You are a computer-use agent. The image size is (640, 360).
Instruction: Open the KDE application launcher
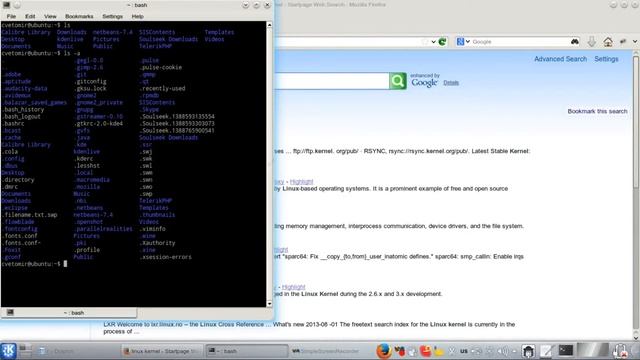[8, 351]
